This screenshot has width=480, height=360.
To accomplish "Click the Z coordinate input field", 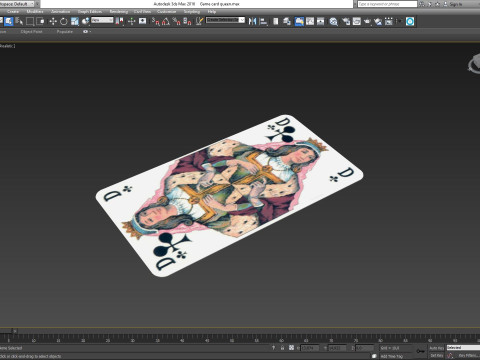I will pos(364,348).
